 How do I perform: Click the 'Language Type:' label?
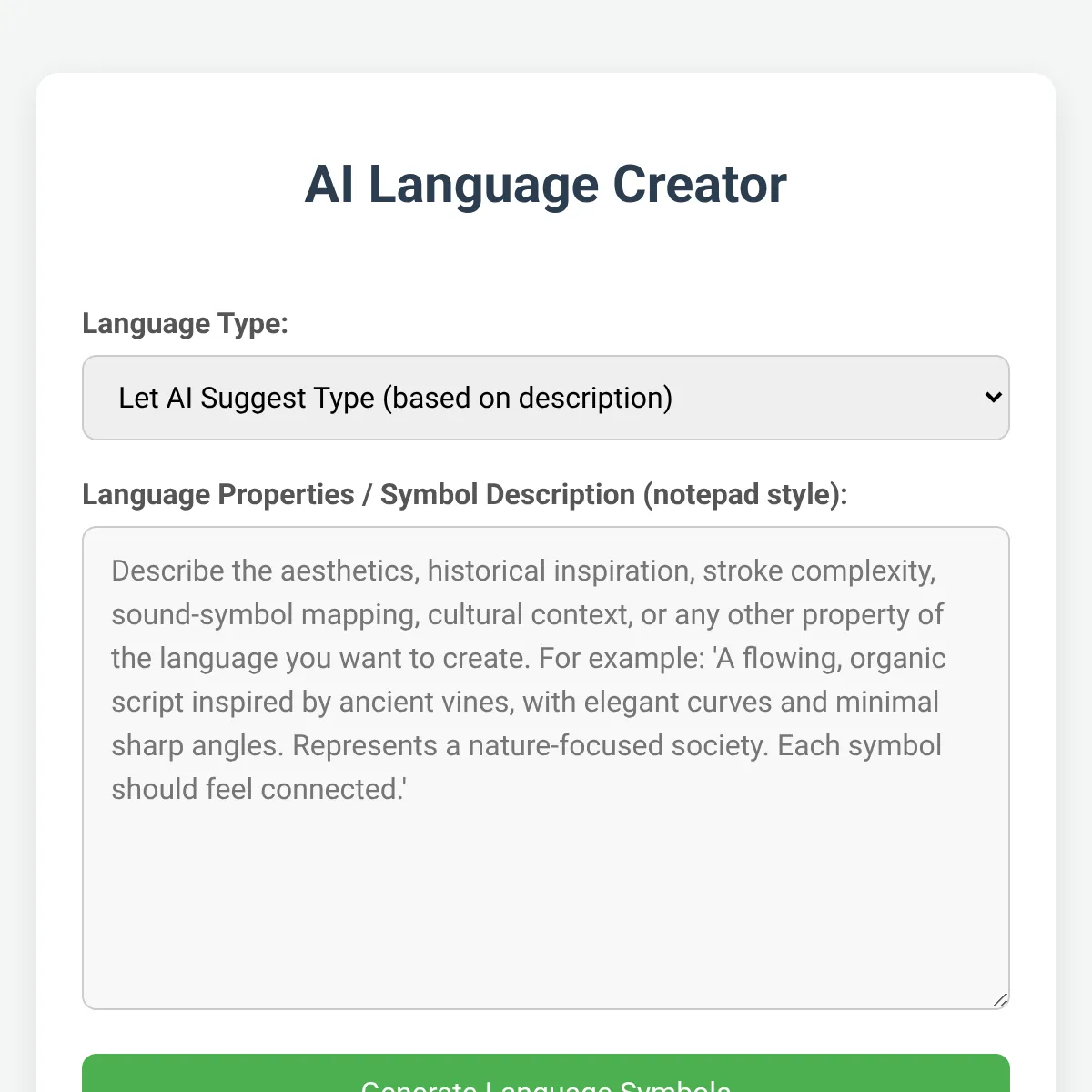[185, 323]
